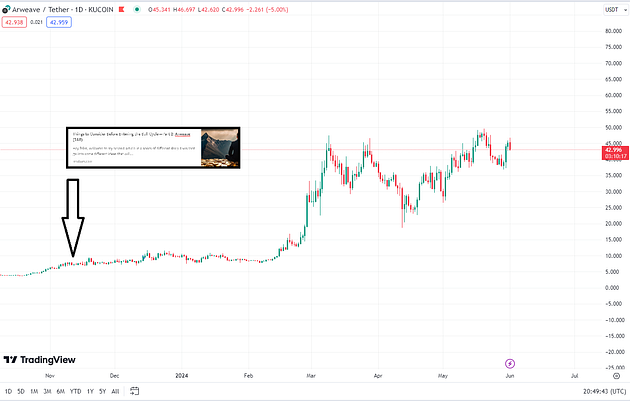Click the TradingView logo
The height and width of the screenshot is (401, 630).
point(39,360)
